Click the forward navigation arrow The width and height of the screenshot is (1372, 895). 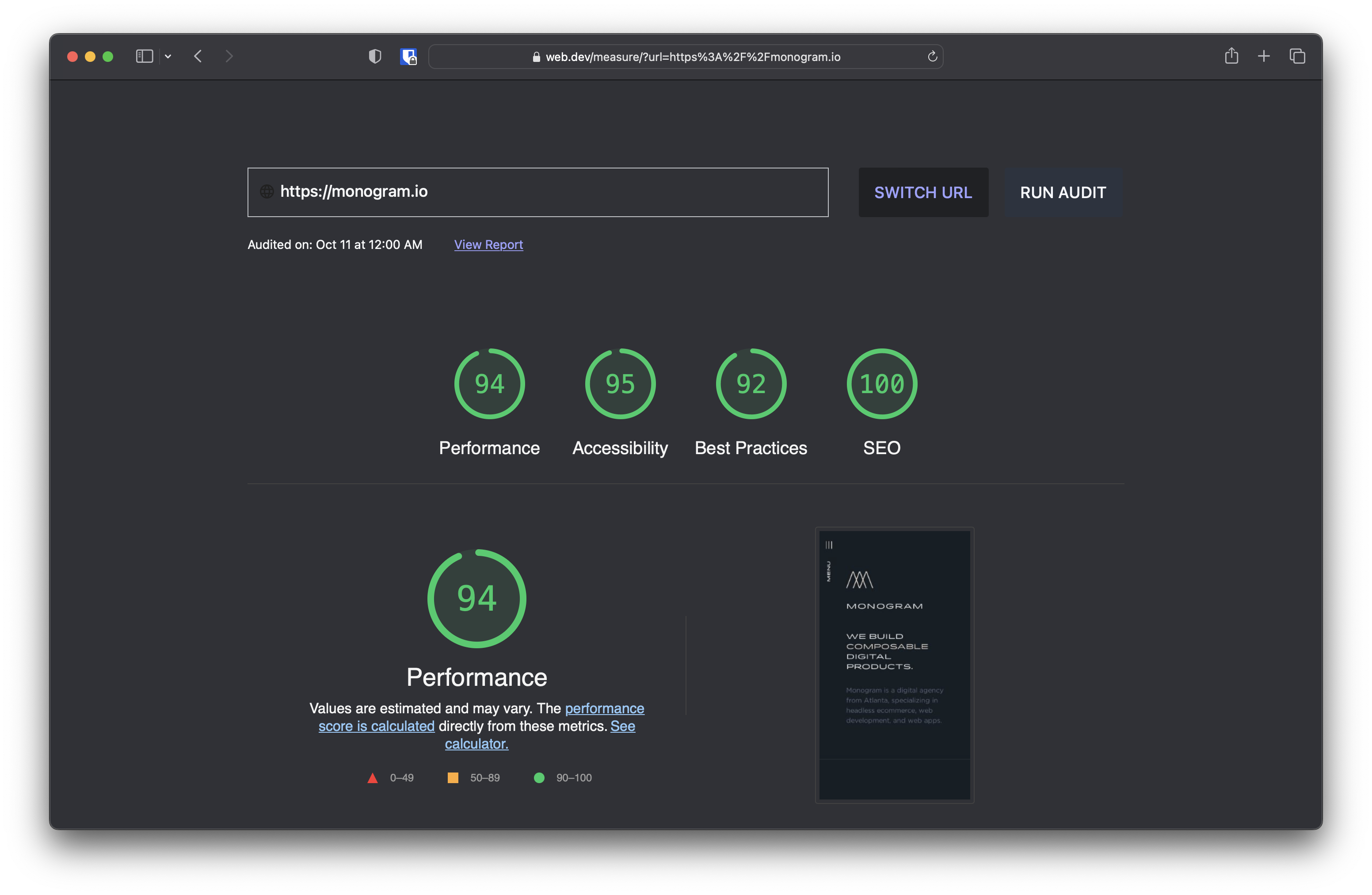click(229, 57)
